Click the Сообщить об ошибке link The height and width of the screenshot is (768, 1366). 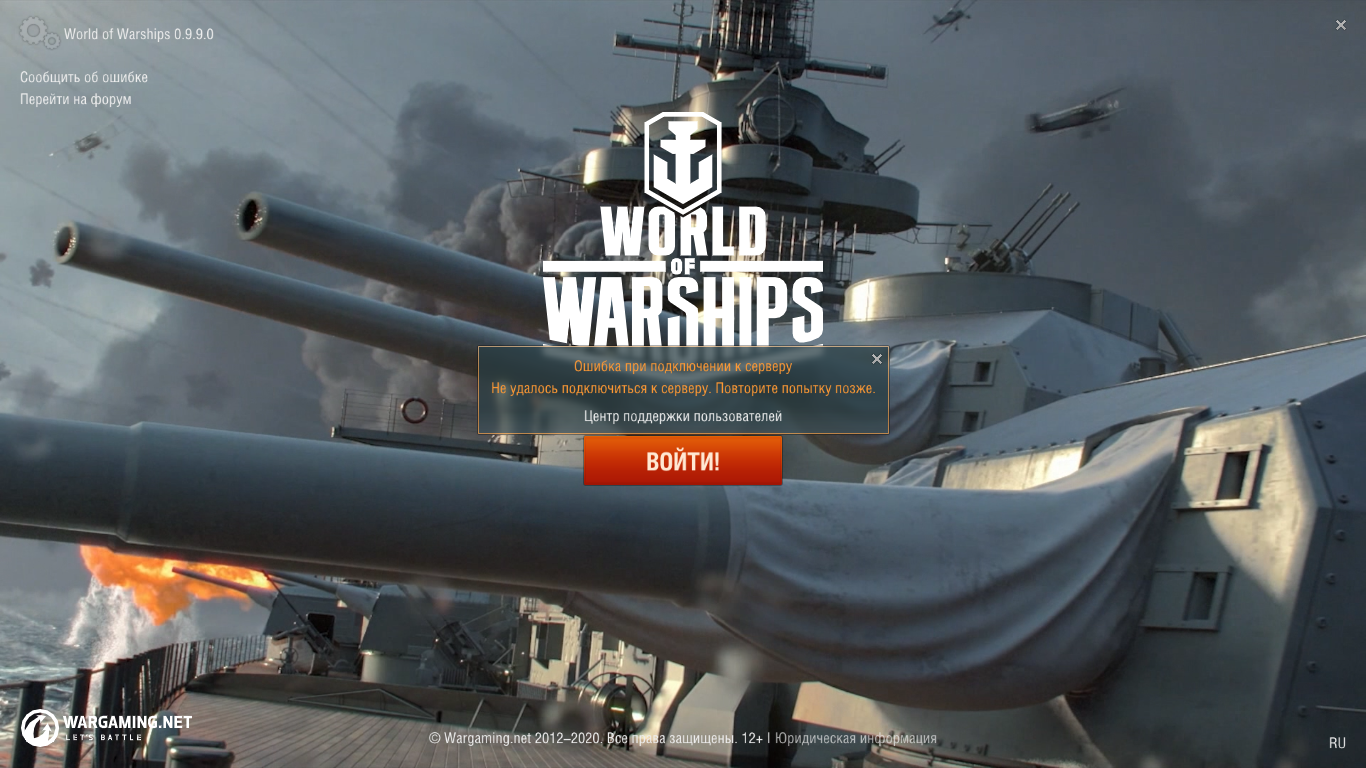click(84, 77)
